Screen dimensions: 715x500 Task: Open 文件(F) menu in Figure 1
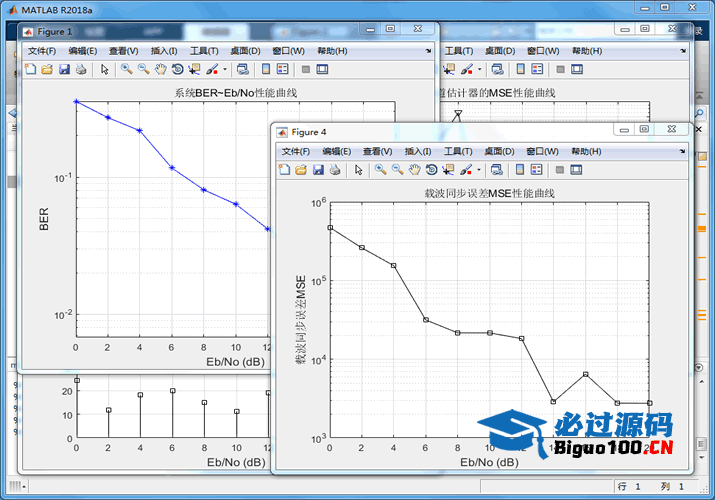pos(41,51)
